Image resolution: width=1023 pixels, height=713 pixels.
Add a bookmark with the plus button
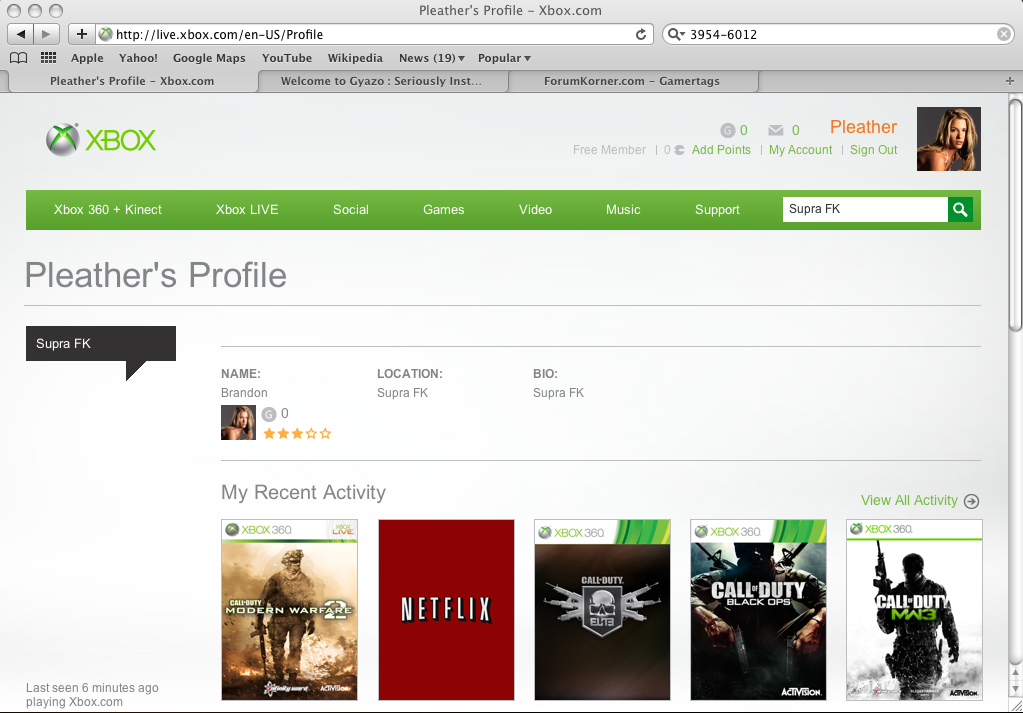[82, 34]
